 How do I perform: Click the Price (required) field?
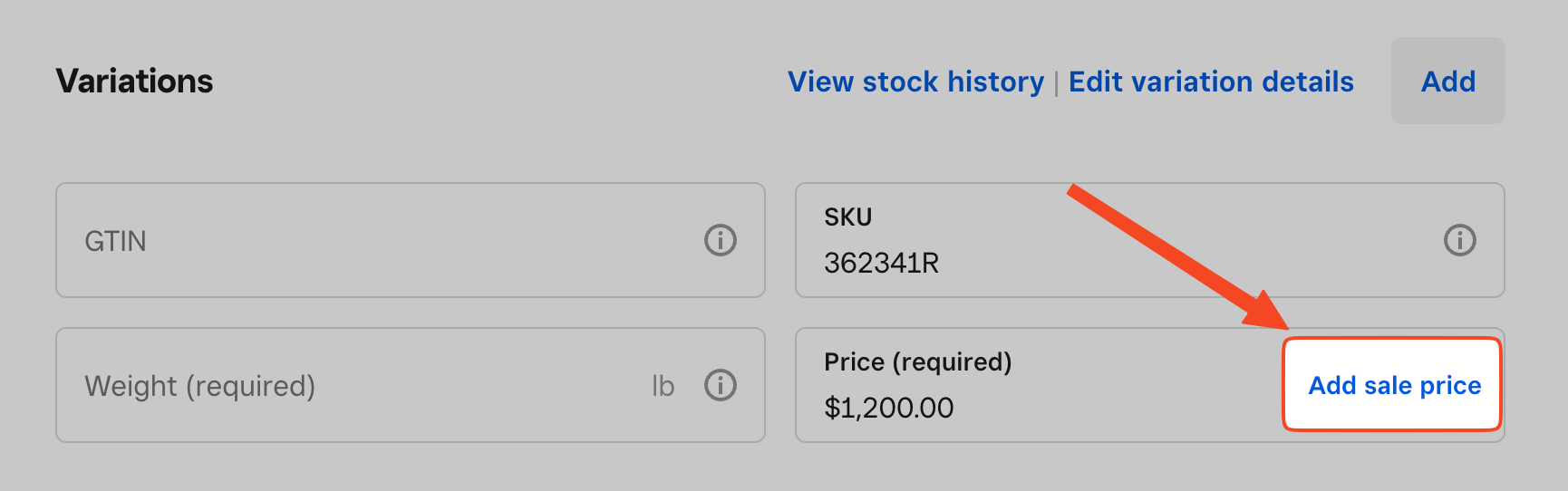click(1033, 407)
